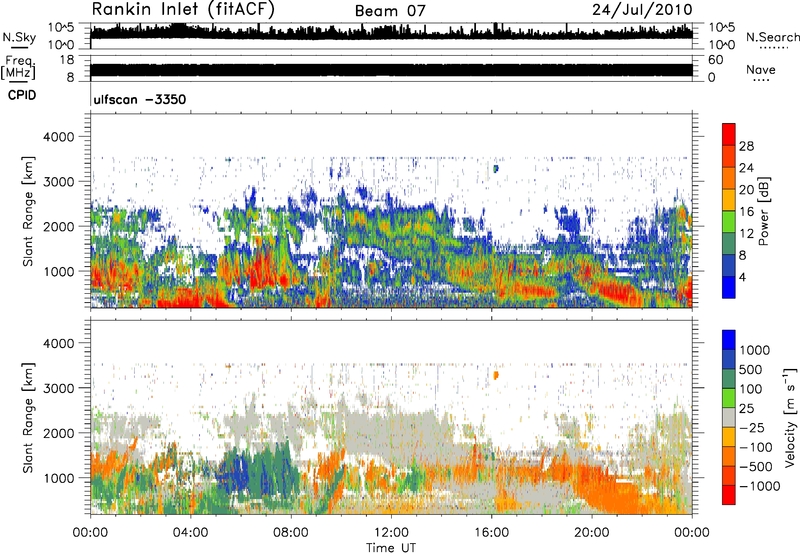Click the '20:00' time axis tick
Image resolution: width=800 pixels, height=554 pixels.
(x=592, y=533)
